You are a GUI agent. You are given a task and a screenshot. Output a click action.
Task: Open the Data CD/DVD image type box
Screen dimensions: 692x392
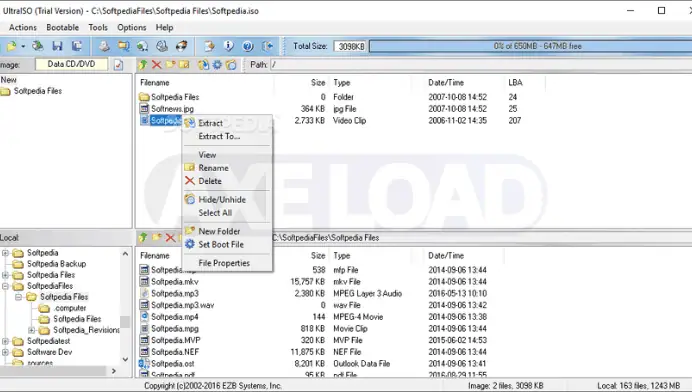click(x=71, y=64)
